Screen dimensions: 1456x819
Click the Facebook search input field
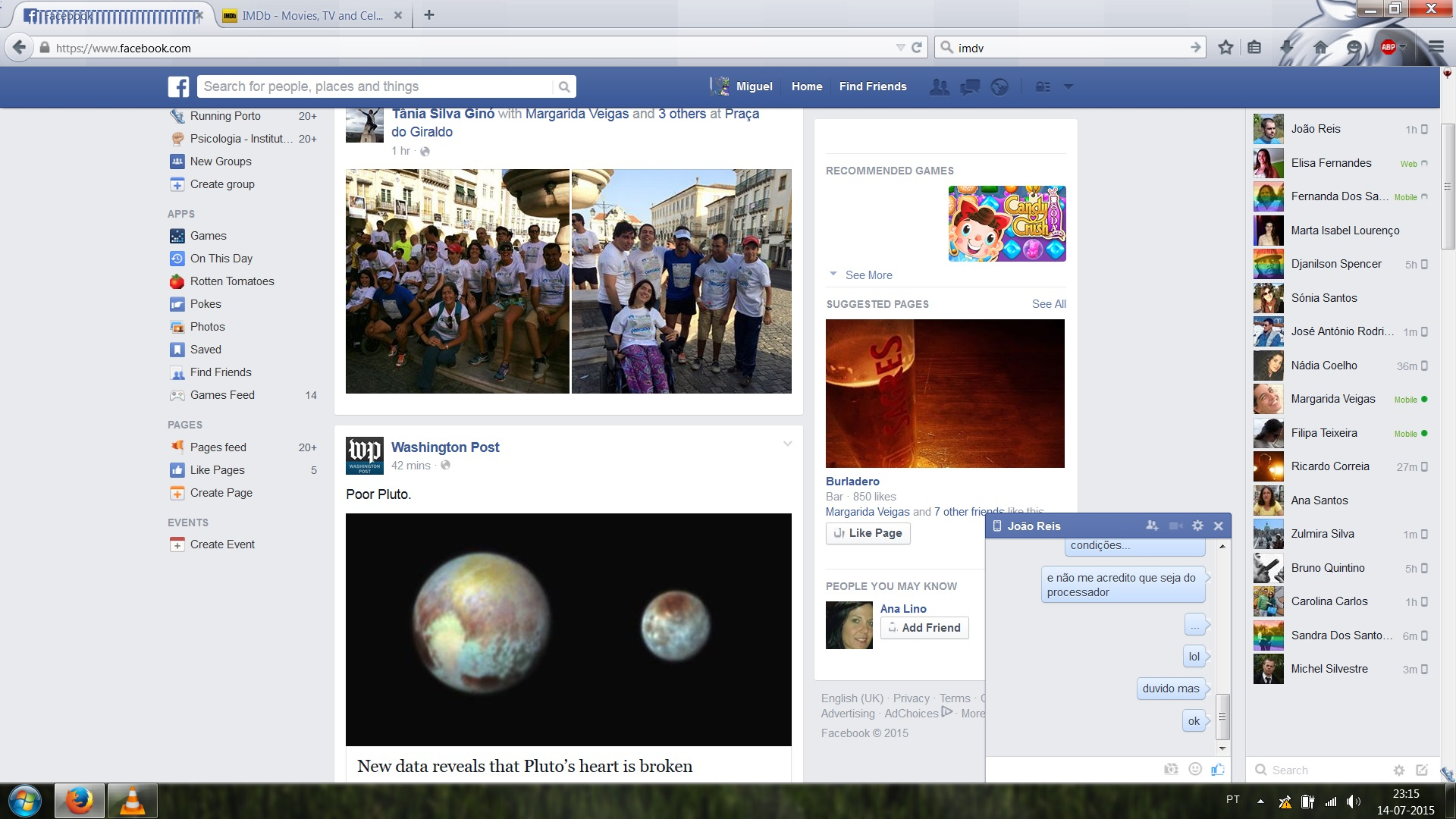pyautogui.click(x=375, y=86)
